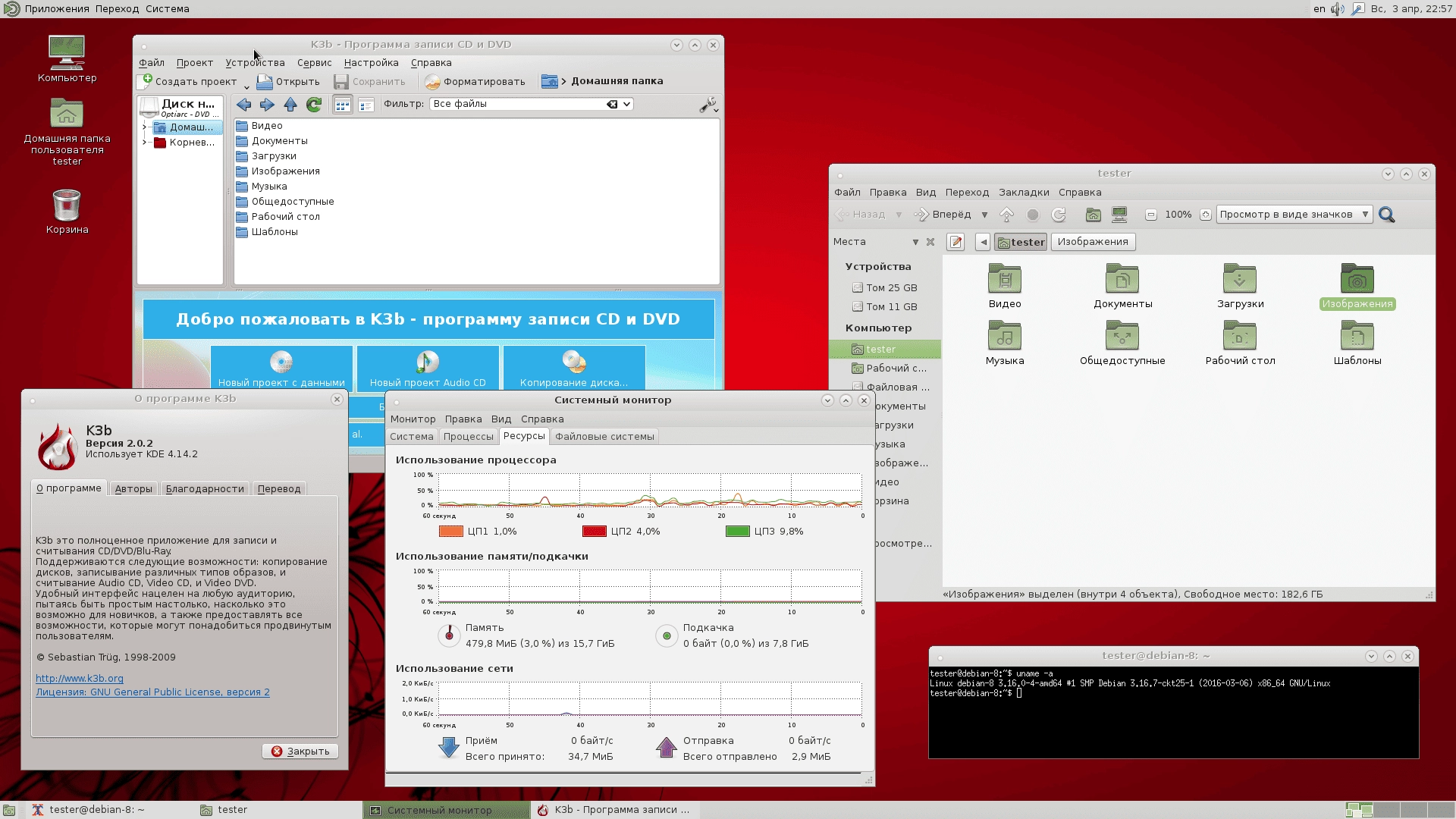This screenshot has height=819, width=1456.
Task: Switch K3b browser to detailed list view
Action: coord(366,105)
